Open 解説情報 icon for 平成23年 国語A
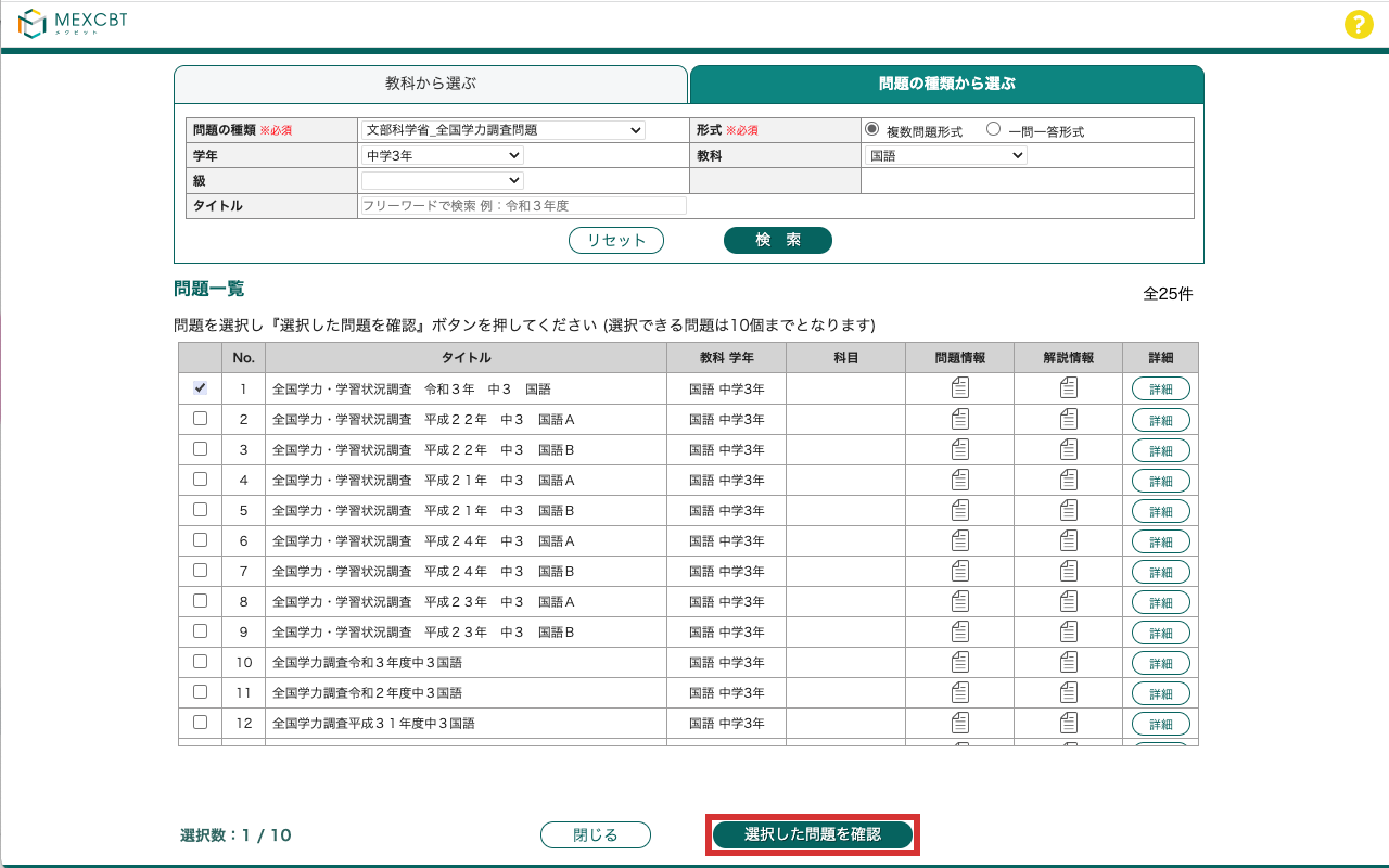The image size is (1389, 868). pyautogui.click(x=1068, y=601)
